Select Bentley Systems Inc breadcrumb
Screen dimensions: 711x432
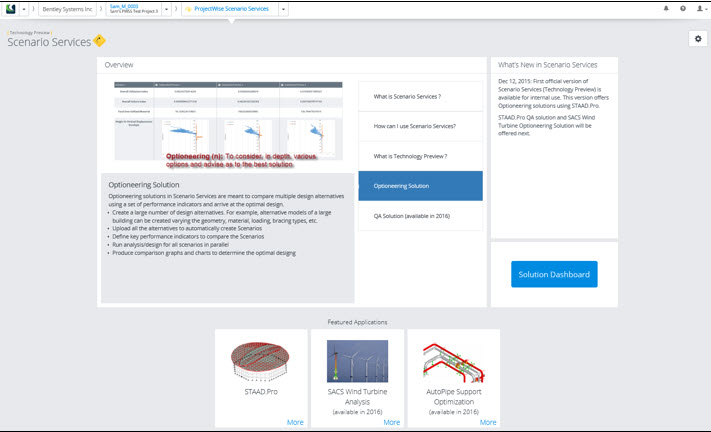(x=67, y=9)
